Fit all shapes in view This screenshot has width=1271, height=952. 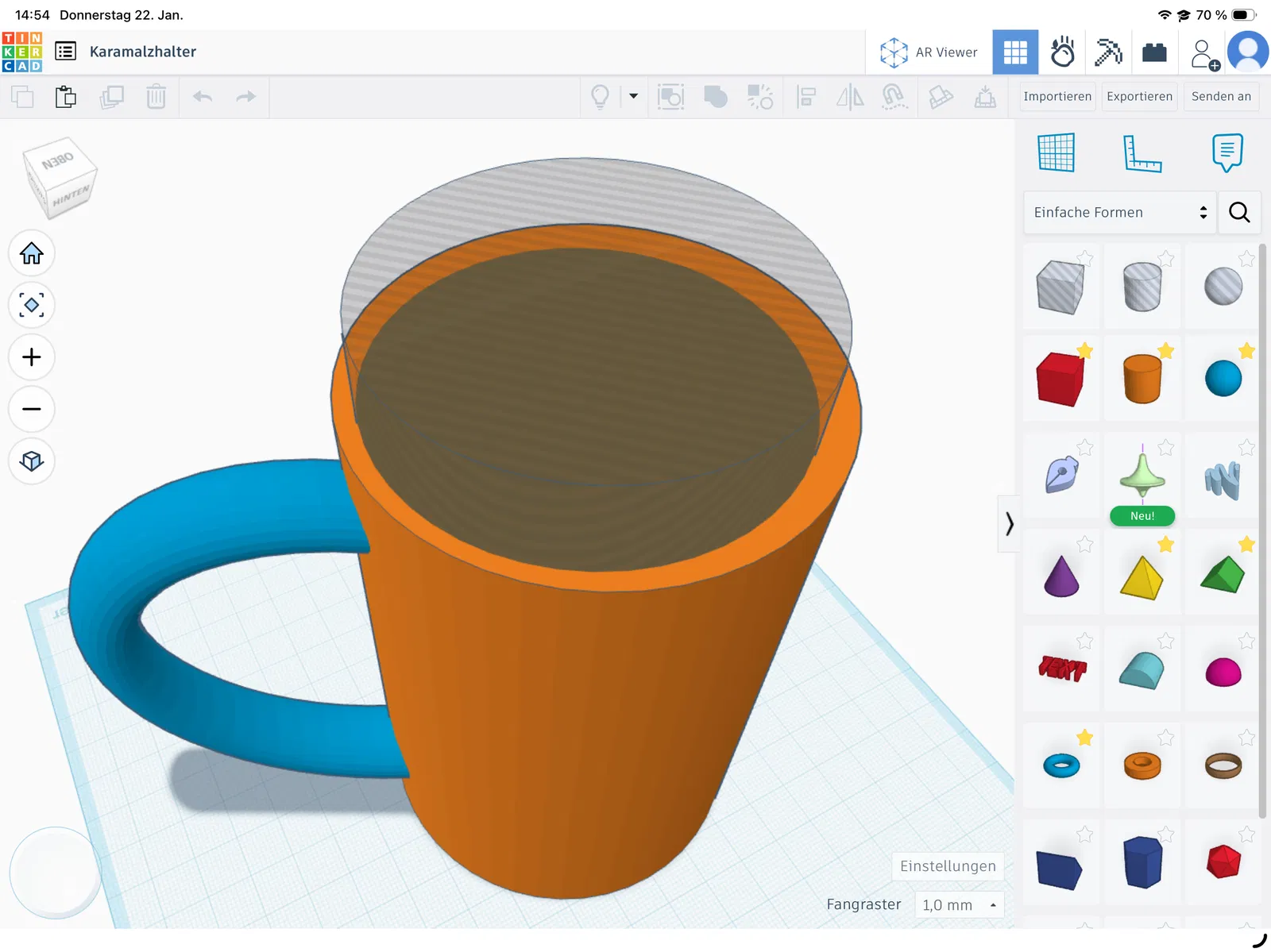(x=32, y=305)
